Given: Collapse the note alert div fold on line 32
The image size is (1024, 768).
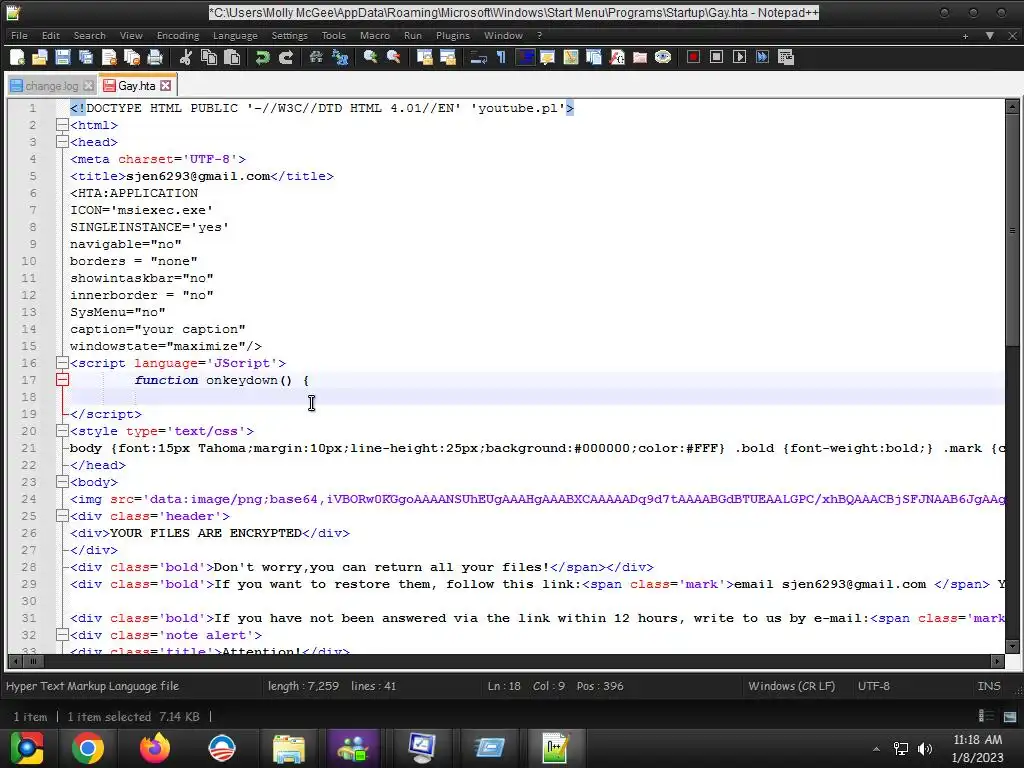Looking at the screenshot, I should click(x=62, y=634).
